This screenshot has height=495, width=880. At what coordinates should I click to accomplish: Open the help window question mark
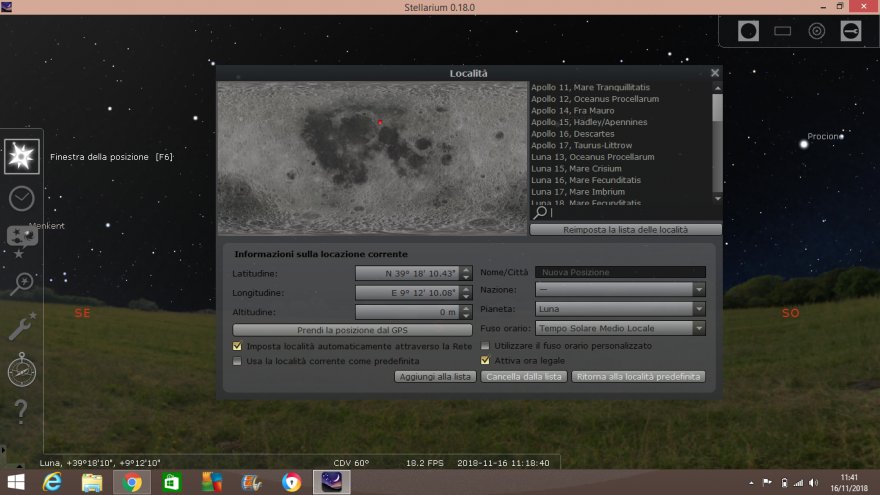(x=21, y=411)
